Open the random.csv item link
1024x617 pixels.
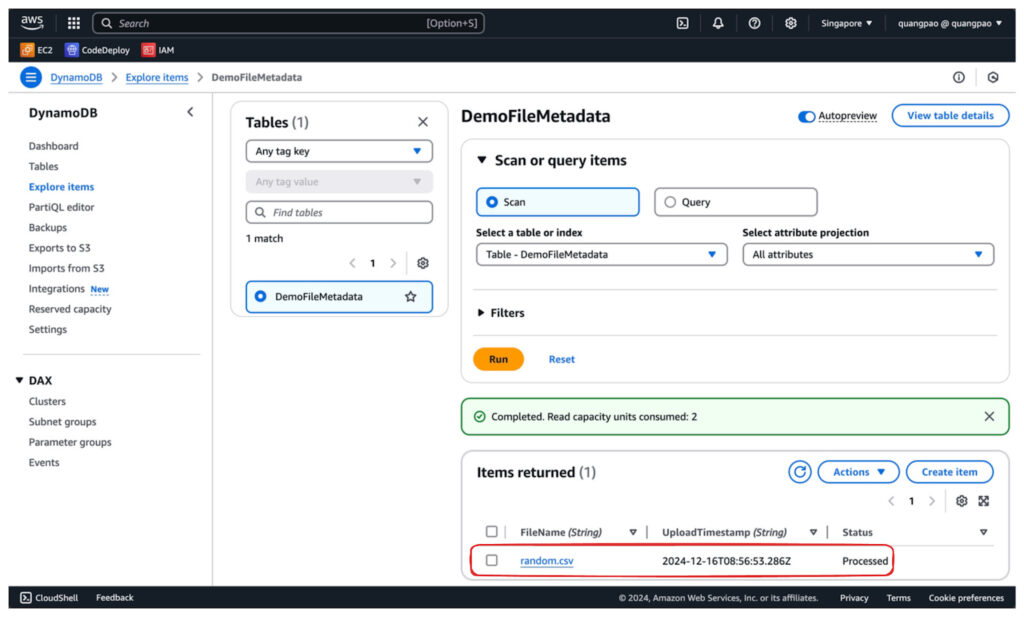click(547, 561)
